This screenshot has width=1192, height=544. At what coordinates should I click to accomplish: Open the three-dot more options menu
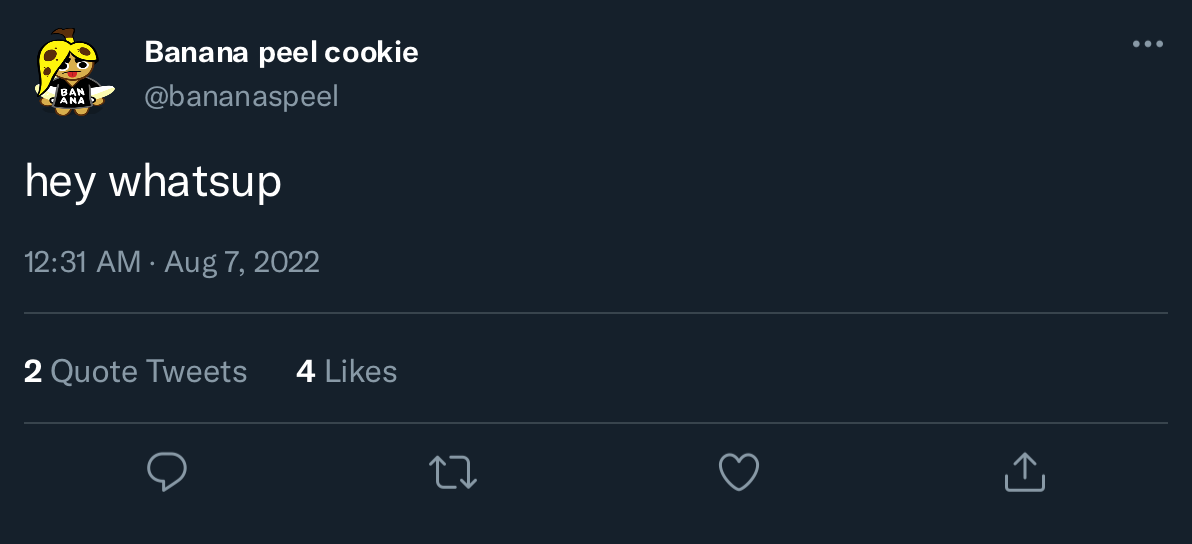click(x=1147, y=44)
